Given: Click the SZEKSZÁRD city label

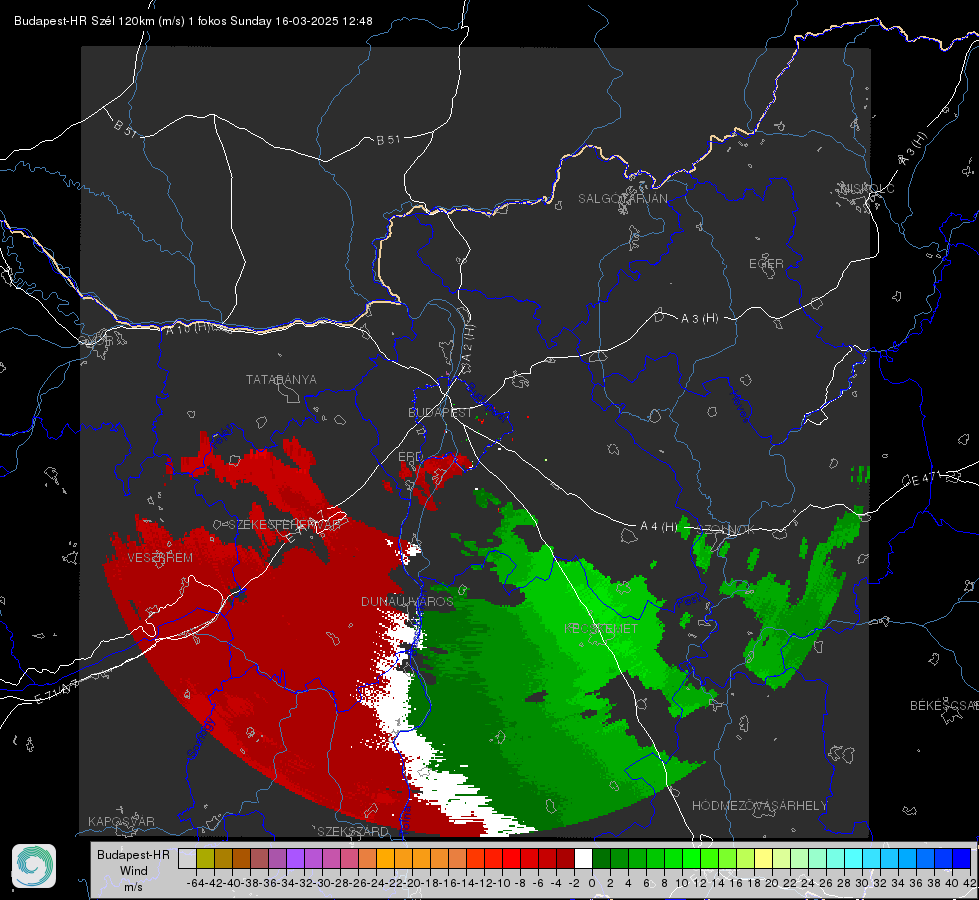Looking at the screenshot, I should [x=353, y=831].
